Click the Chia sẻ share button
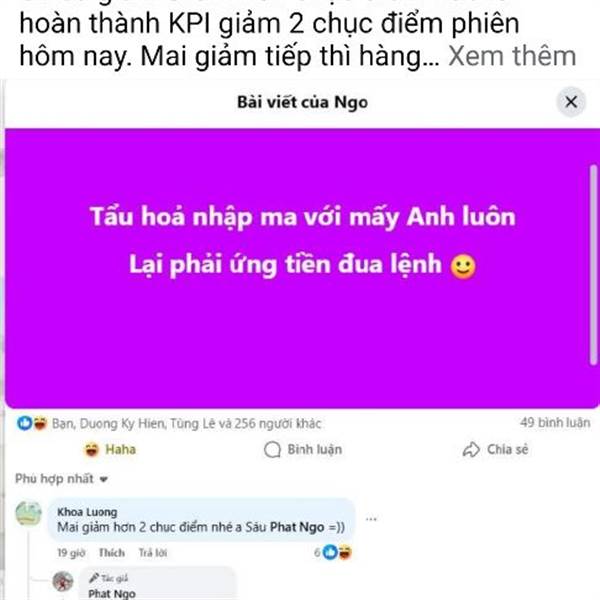Screen dimensions: 600x600 495,449
